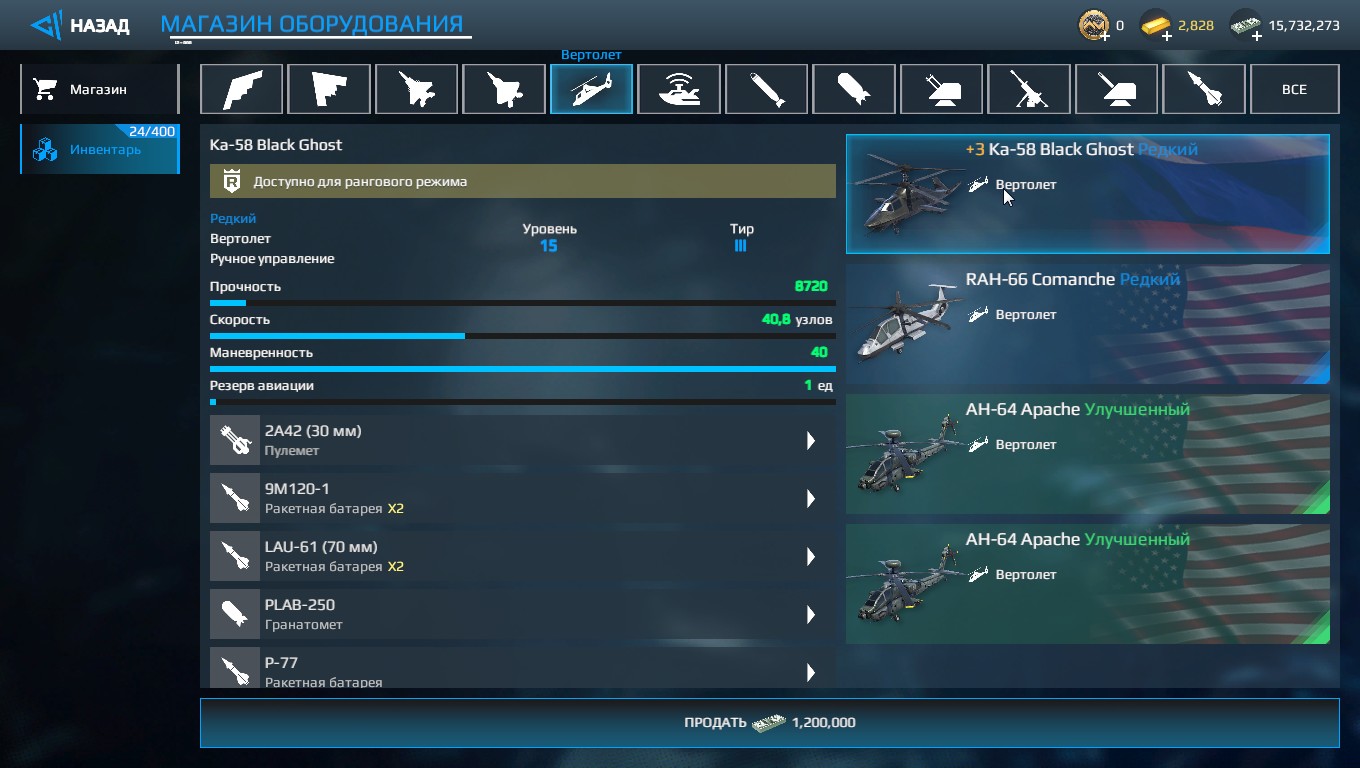Viewport: 1360px width, 768px height.
Task: Select the helicopter category icon
Action: coord(591,89)
